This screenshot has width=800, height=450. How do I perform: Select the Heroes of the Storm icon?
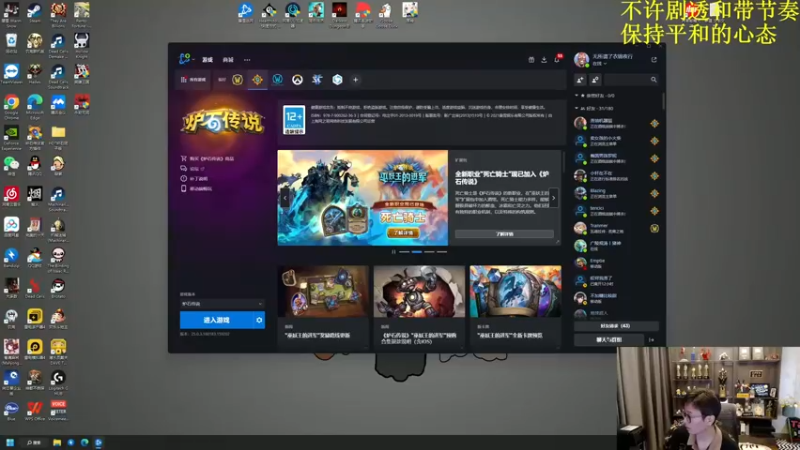click(337, 80)
